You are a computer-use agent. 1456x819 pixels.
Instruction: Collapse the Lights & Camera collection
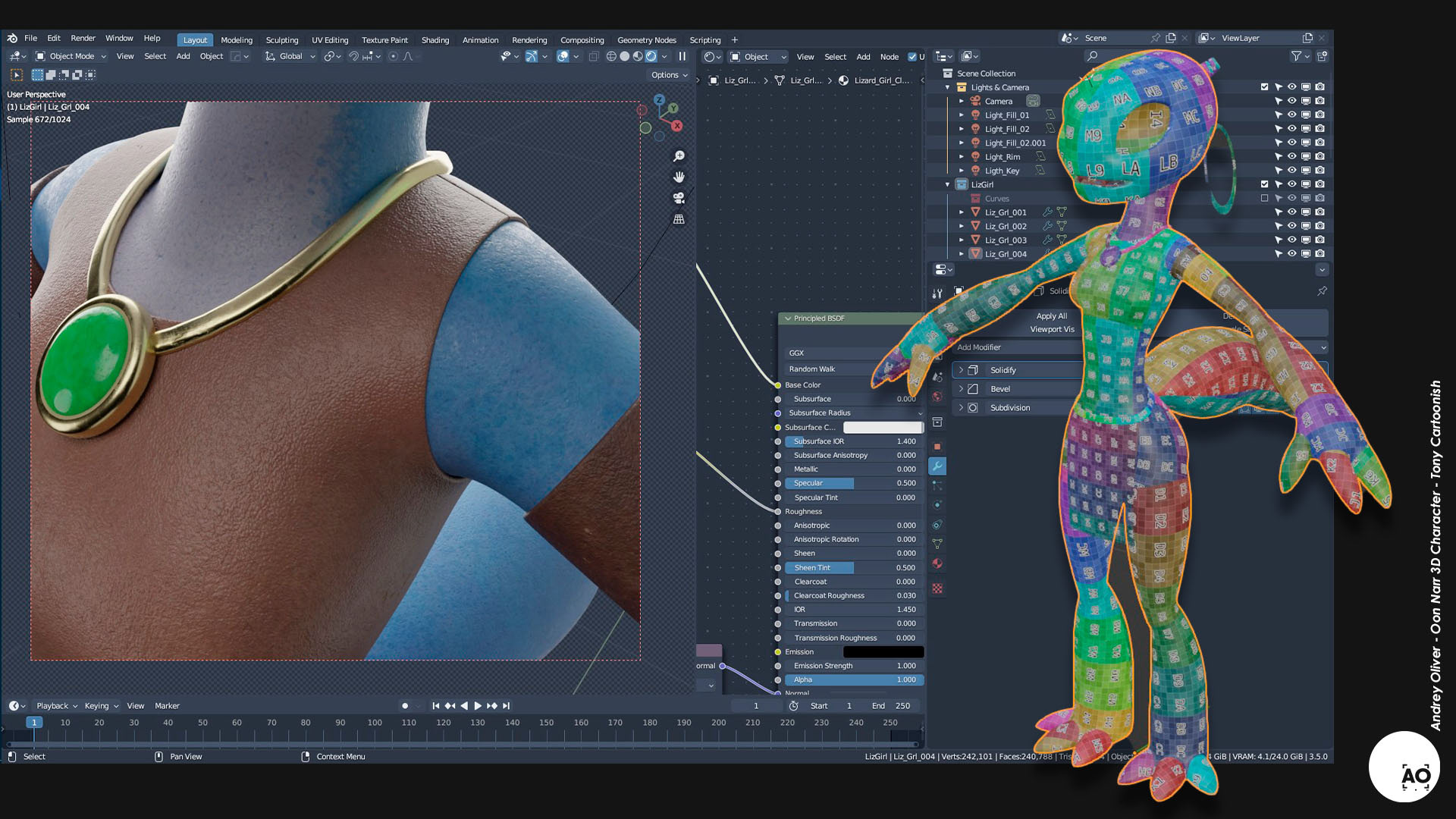click(947, 87)
